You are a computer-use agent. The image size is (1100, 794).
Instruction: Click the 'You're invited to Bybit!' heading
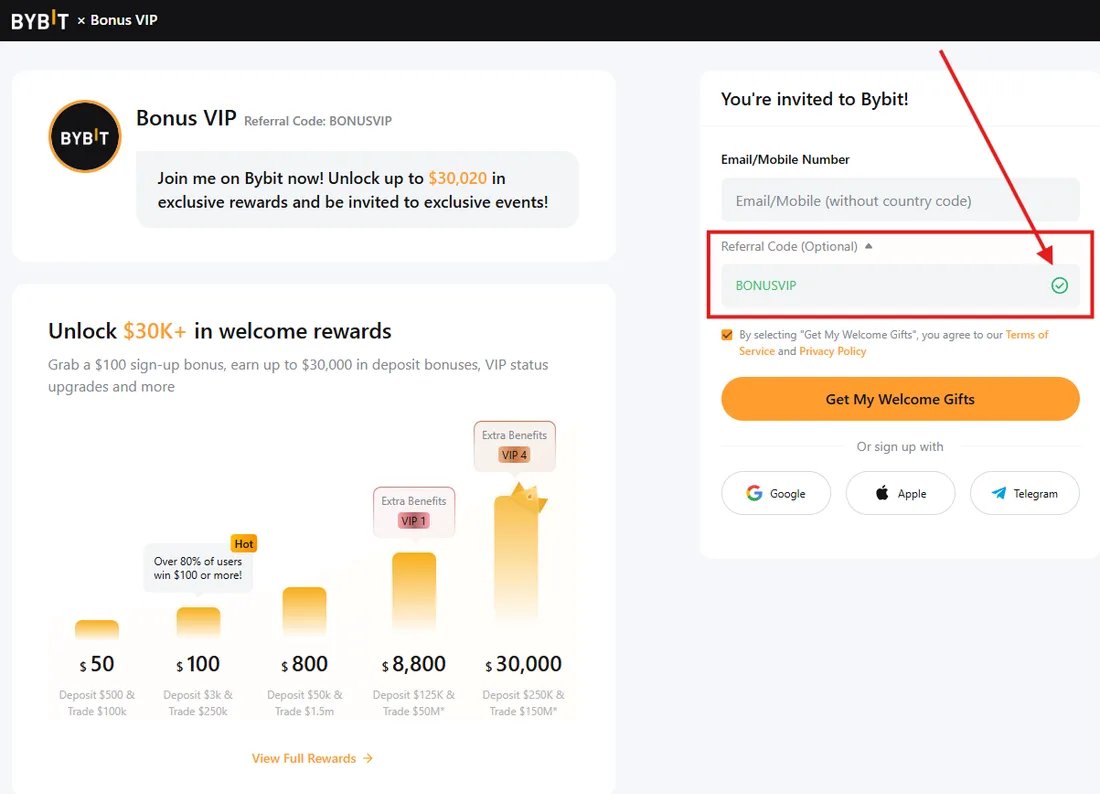click(x=814, y=99)
